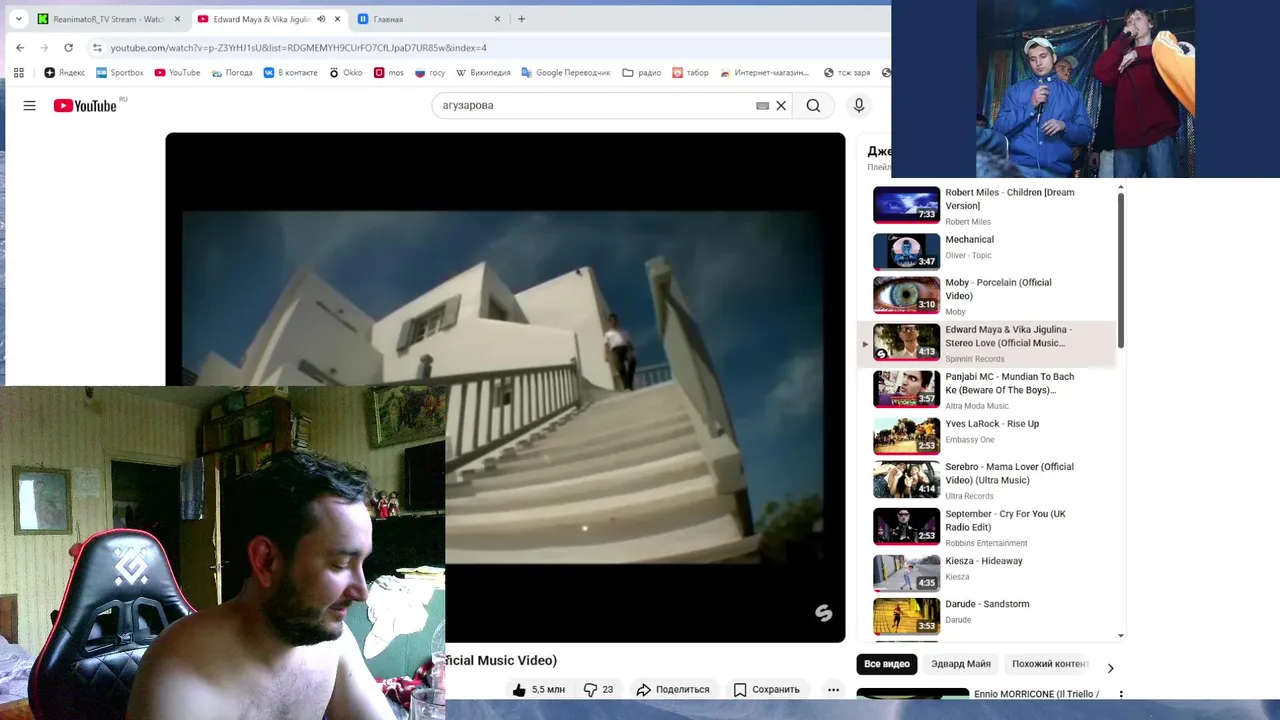
Task: Select the Все видео filter chip
Action: (x=887, y=664)
